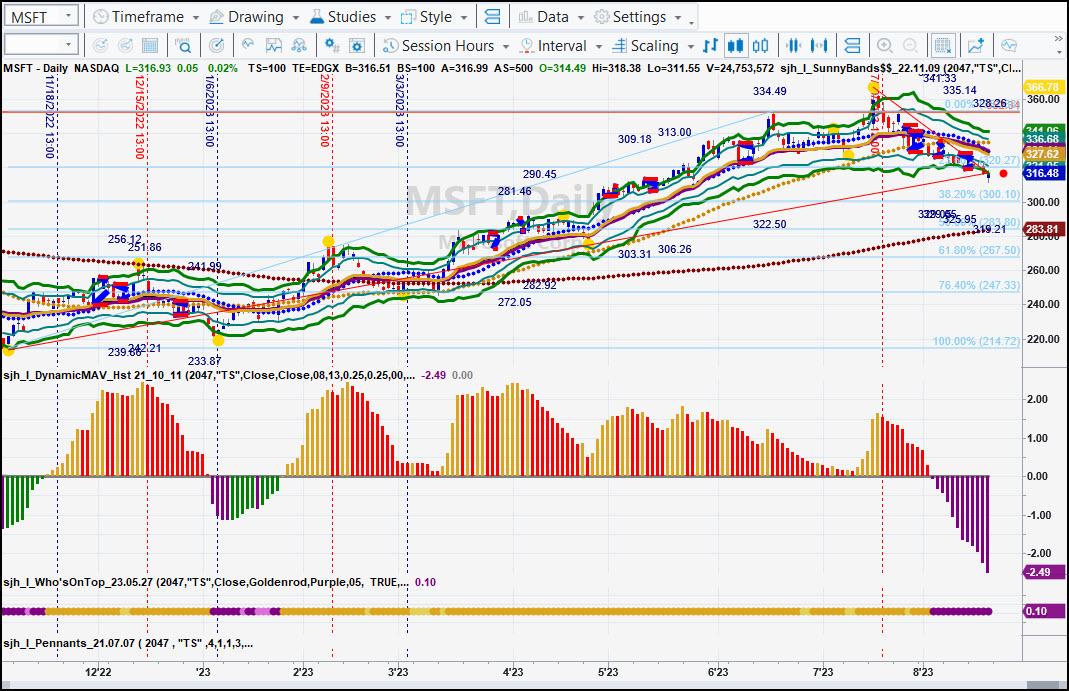Click the increase bar spacing icon
This screenshot has height=691, width=1069.
click(819, 46)
